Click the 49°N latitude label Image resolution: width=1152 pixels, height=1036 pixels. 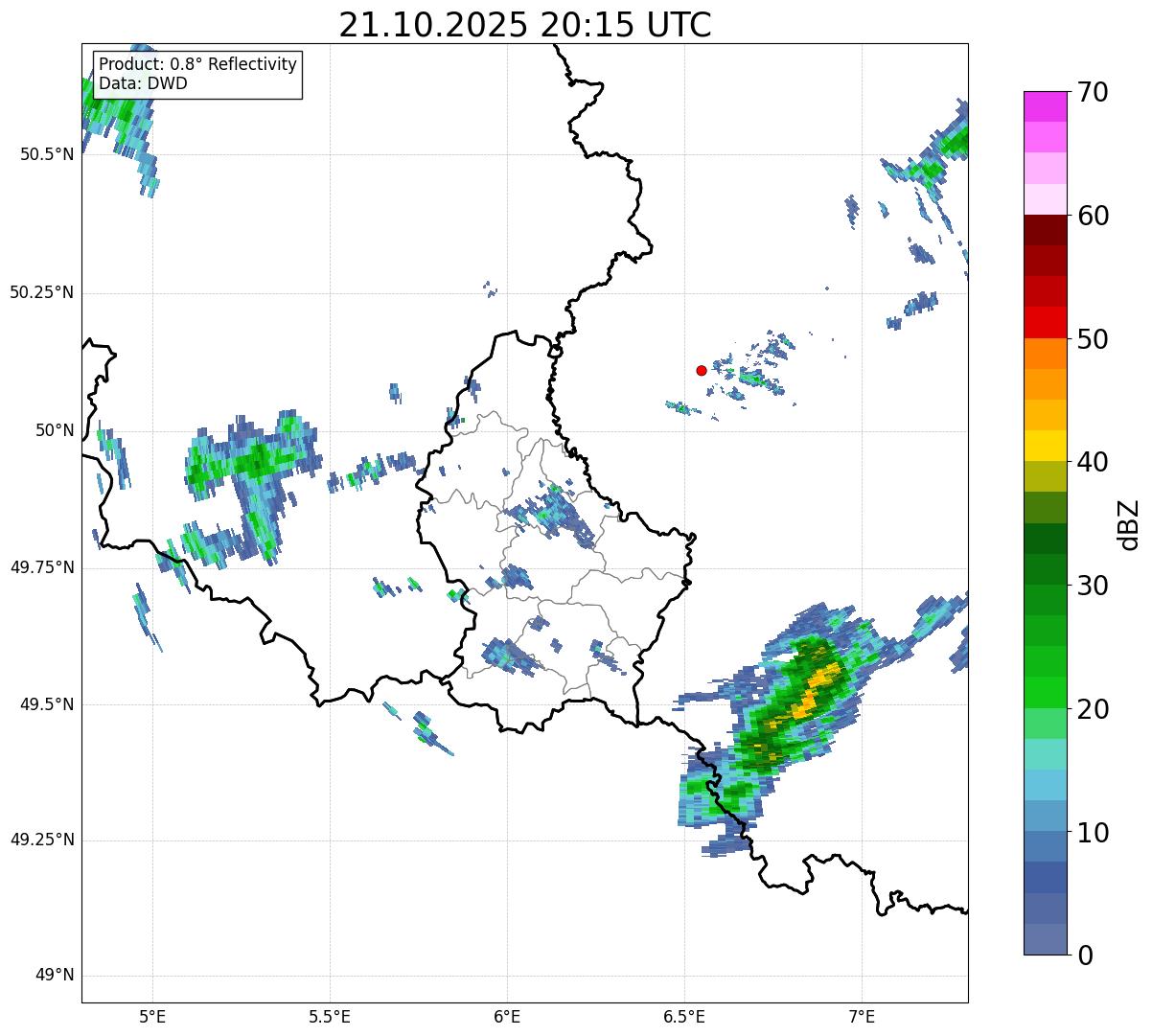(x=55, y=976)
